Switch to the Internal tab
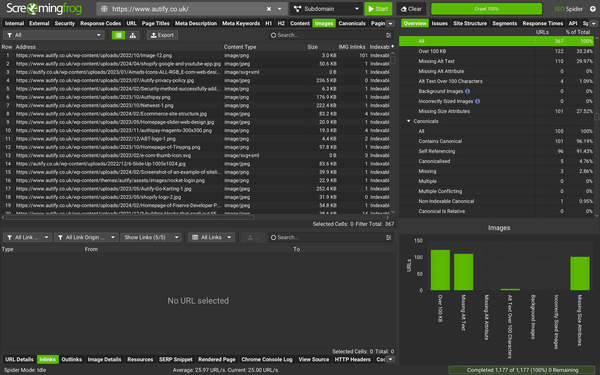This screenshot has height=375, width=600. click(x=14, y=23)
